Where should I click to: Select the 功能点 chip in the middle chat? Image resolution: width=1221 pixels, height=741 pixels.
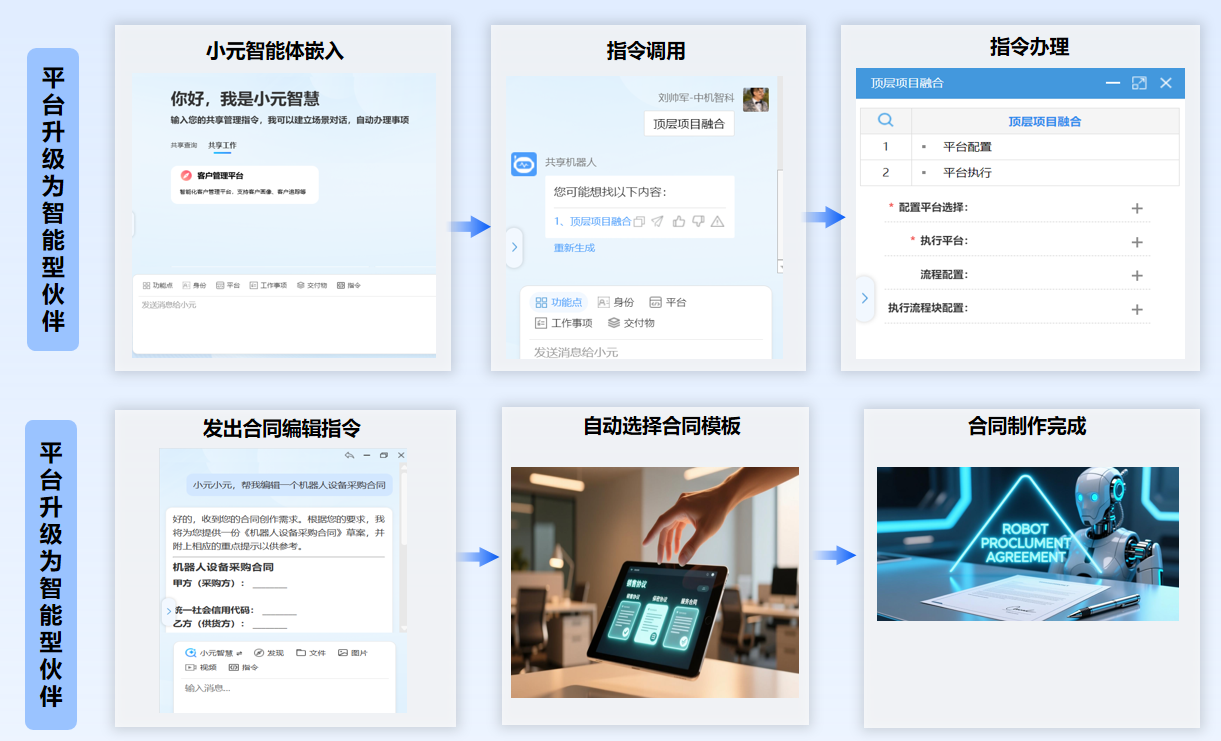559,302
